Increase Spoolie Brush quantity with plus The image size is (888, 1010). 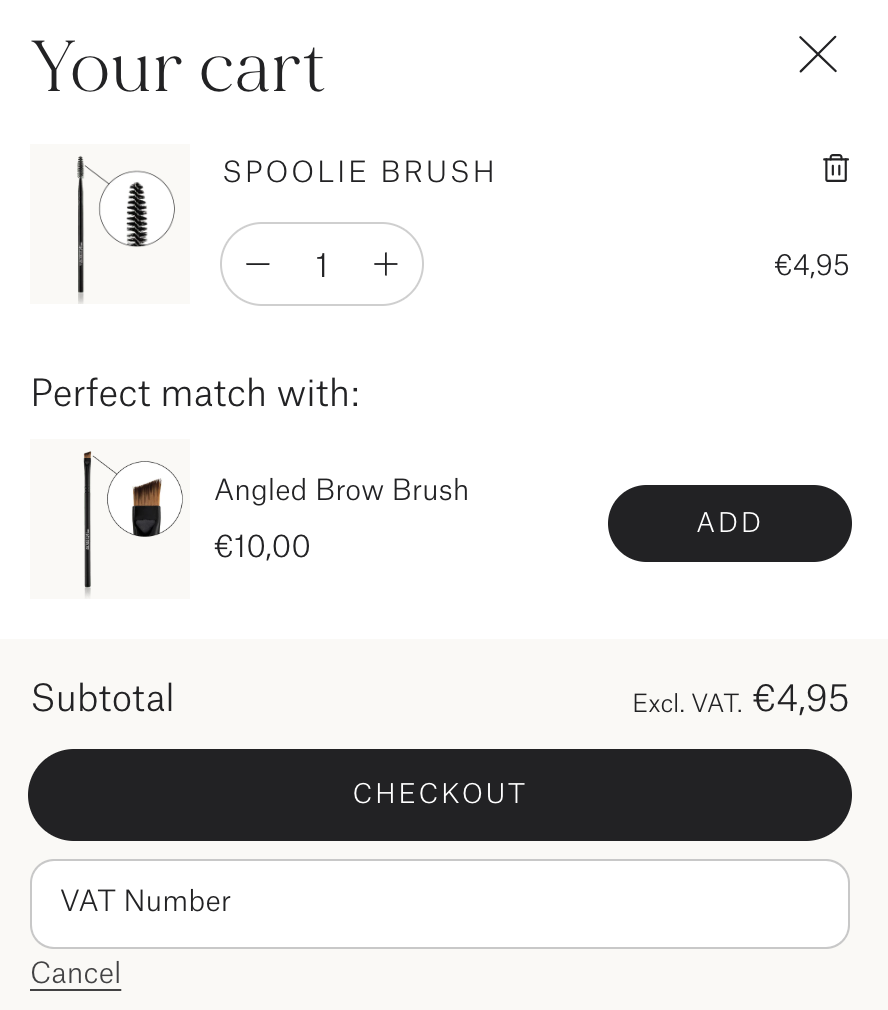tap(385, 264)
